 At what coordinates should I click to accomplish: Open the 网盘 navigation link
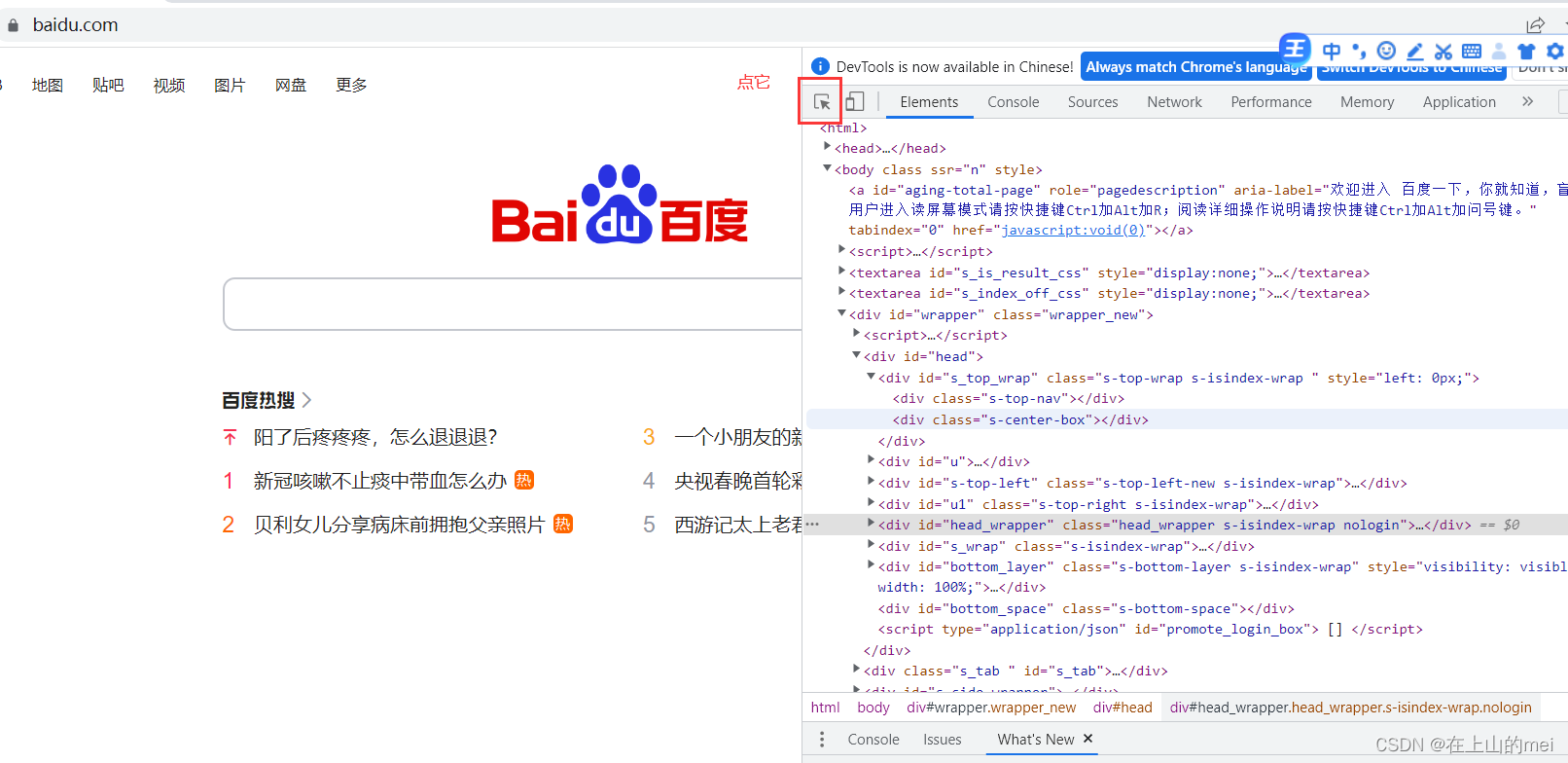pyautogui.click(x=291, y=86)
